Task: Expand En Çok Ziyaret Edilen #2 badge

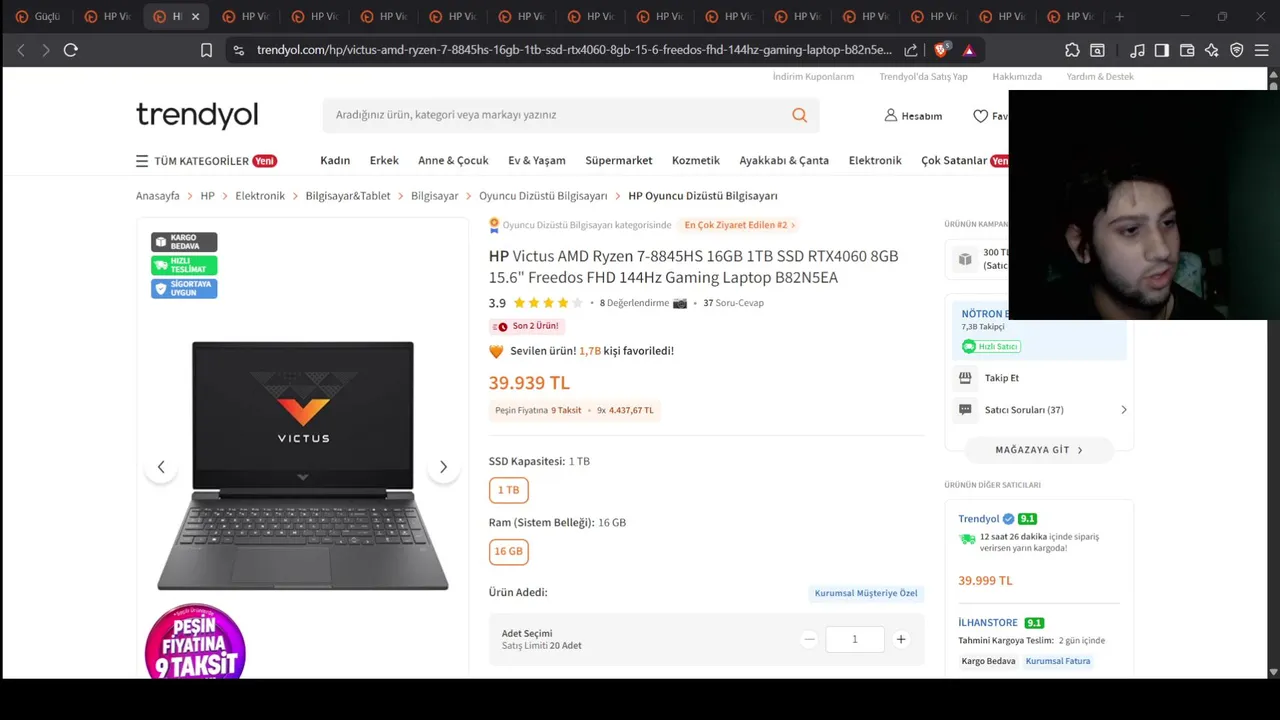Action: (739, 225)
